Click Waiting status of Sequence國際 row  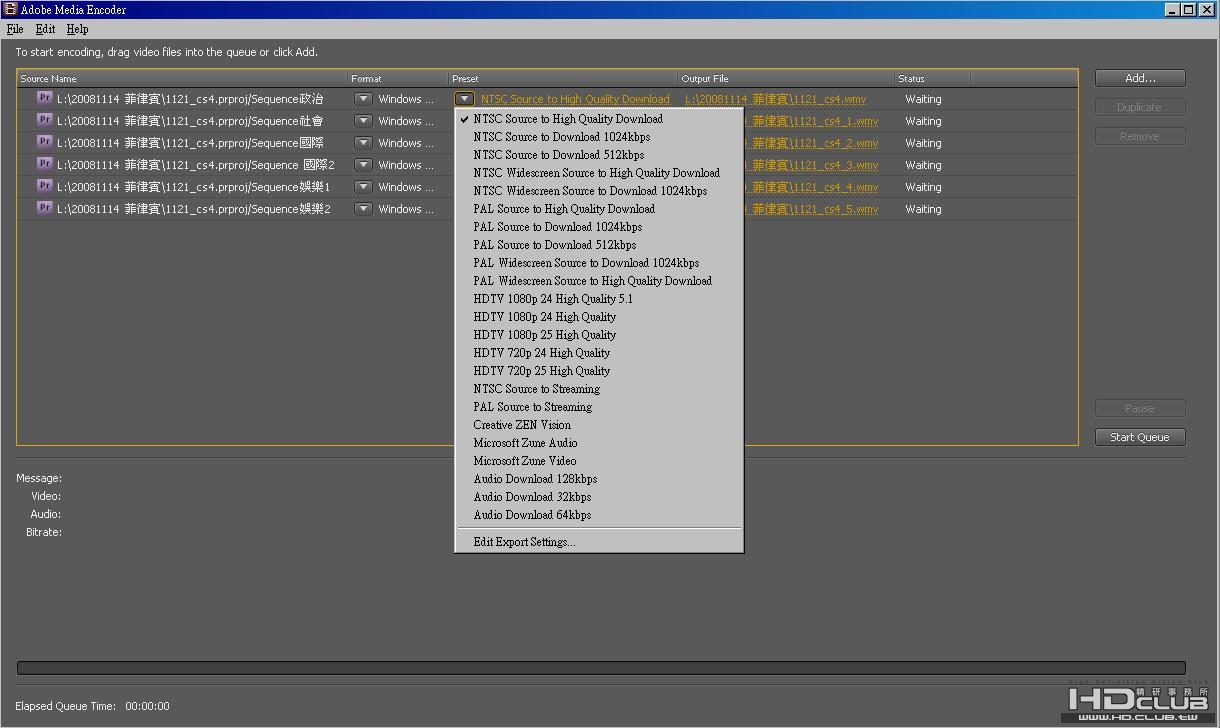pos(923,143)
